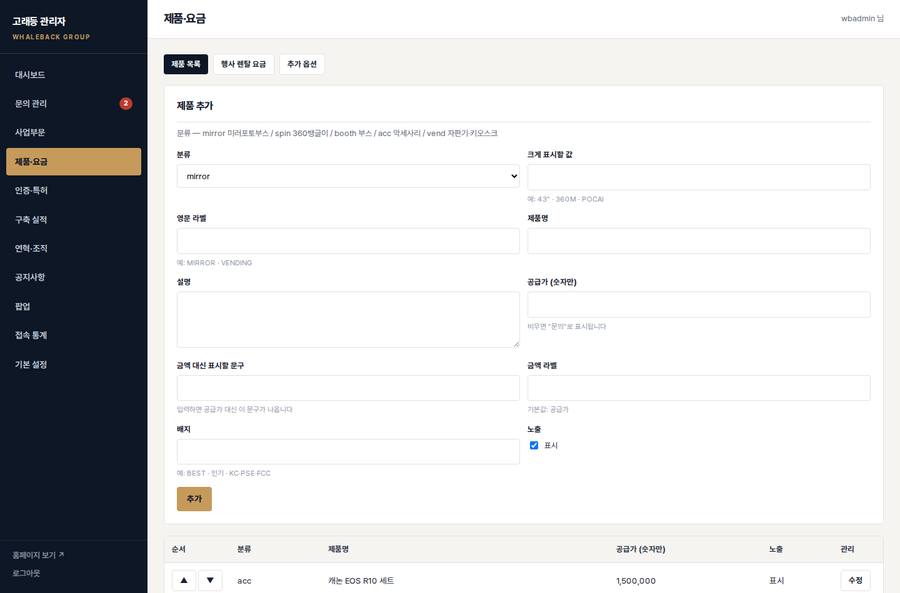
Task: Click the 캐논 EOS R10 세트 product name
Action: (x=361, y=580)
